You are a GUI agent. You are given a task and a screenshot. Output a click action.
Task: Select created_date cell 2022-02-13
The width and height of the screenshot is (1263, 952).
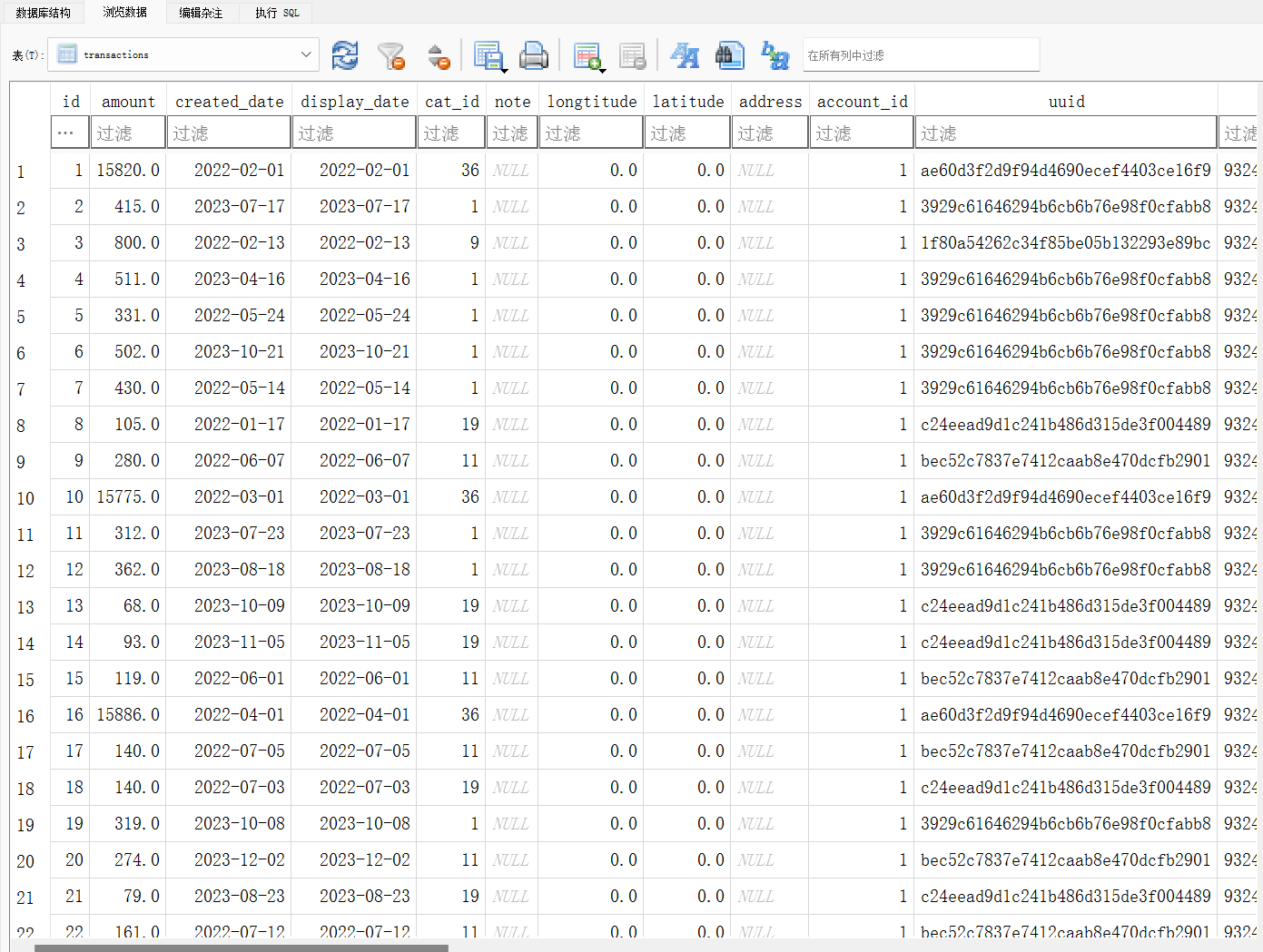(x=230, y=242)
